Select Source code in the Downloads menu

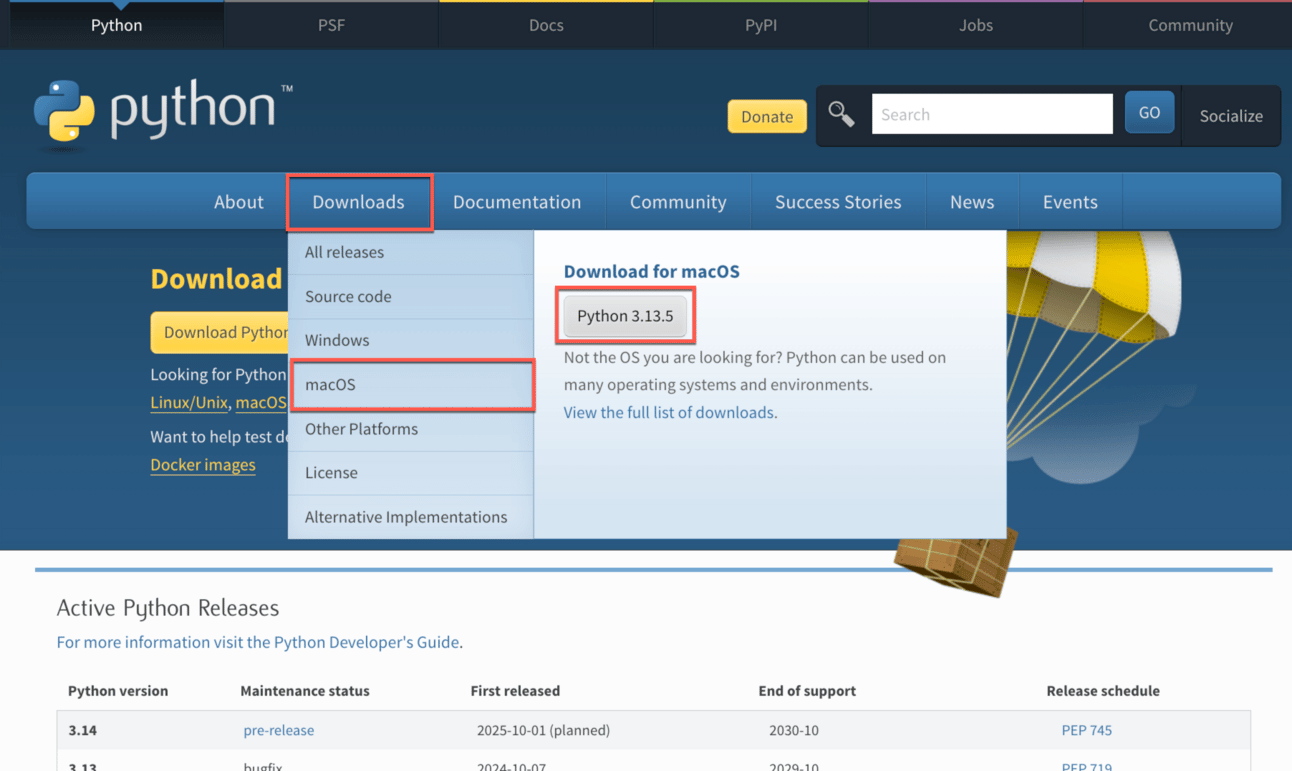click(x=411, y=297)
